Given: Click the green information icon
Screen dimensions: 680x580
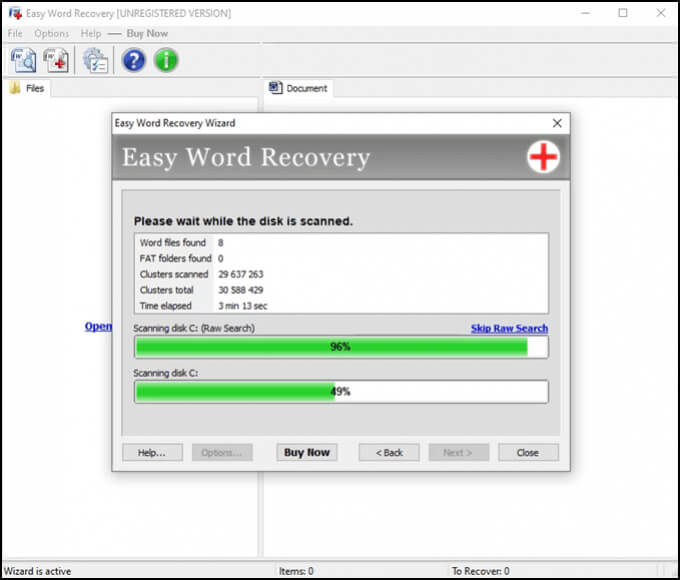Looking at the screenshot, I should click(x=165, y=60).
